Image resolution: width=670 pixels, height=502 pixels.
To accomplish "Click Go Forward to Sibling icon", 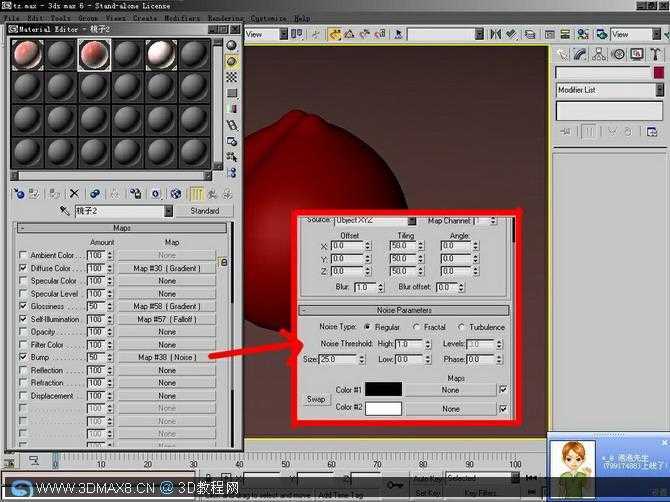I will coord(227,194).
